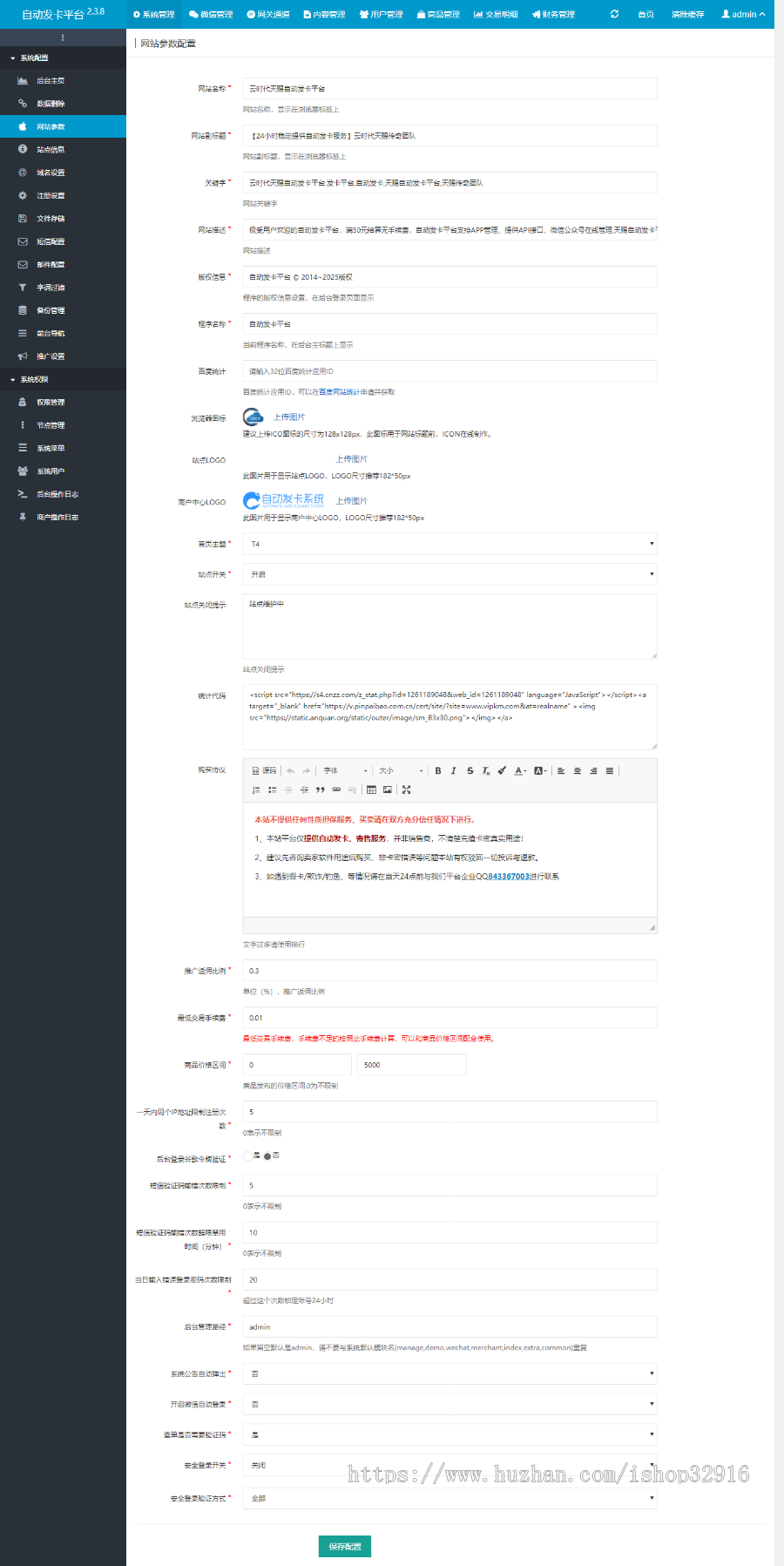This screenshot has height=1566, width=784.
Task: Open the 安全登录验证方式 dropdown
Action: point(449,1498)
